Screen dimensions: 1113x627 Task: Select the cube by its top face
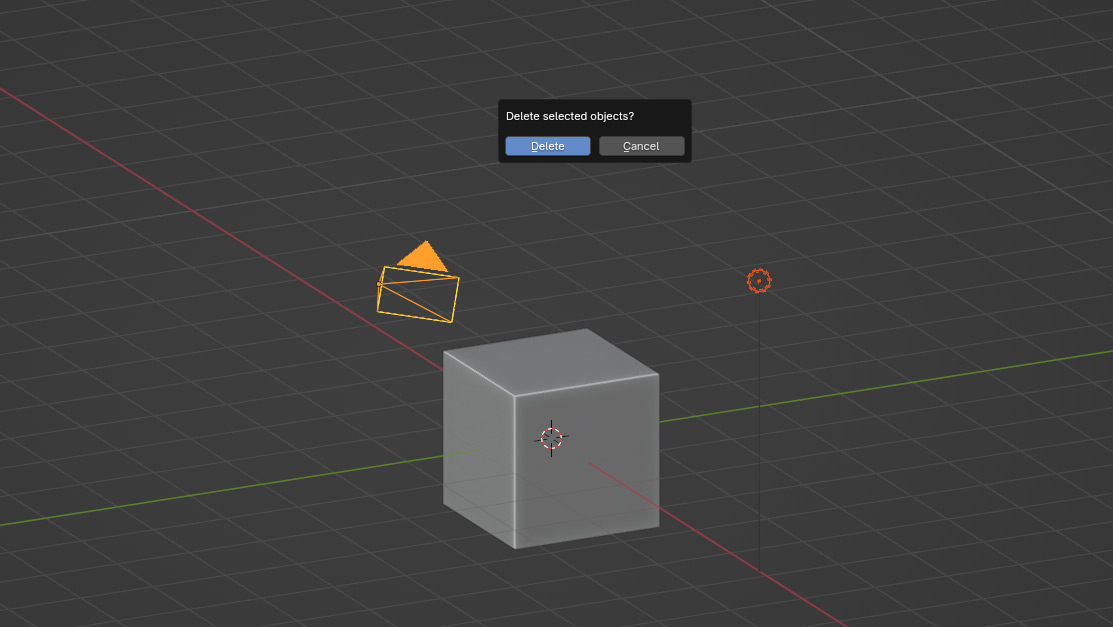pos(550,361)
